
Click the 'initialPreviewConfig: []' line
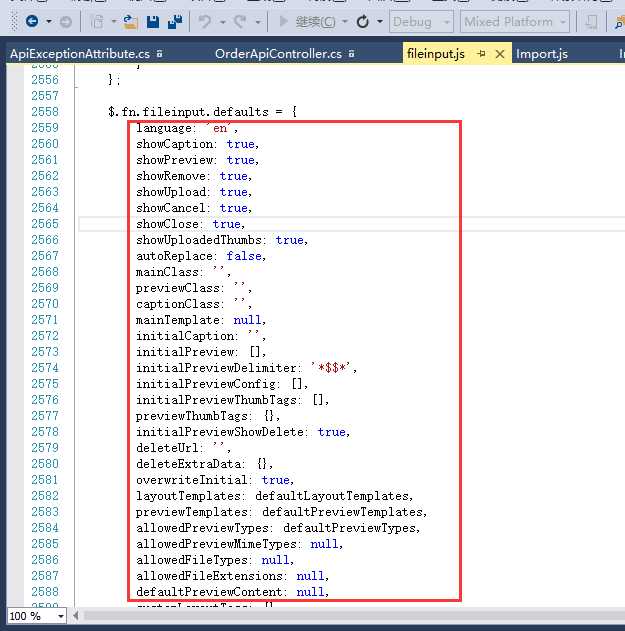coord(222,384)
